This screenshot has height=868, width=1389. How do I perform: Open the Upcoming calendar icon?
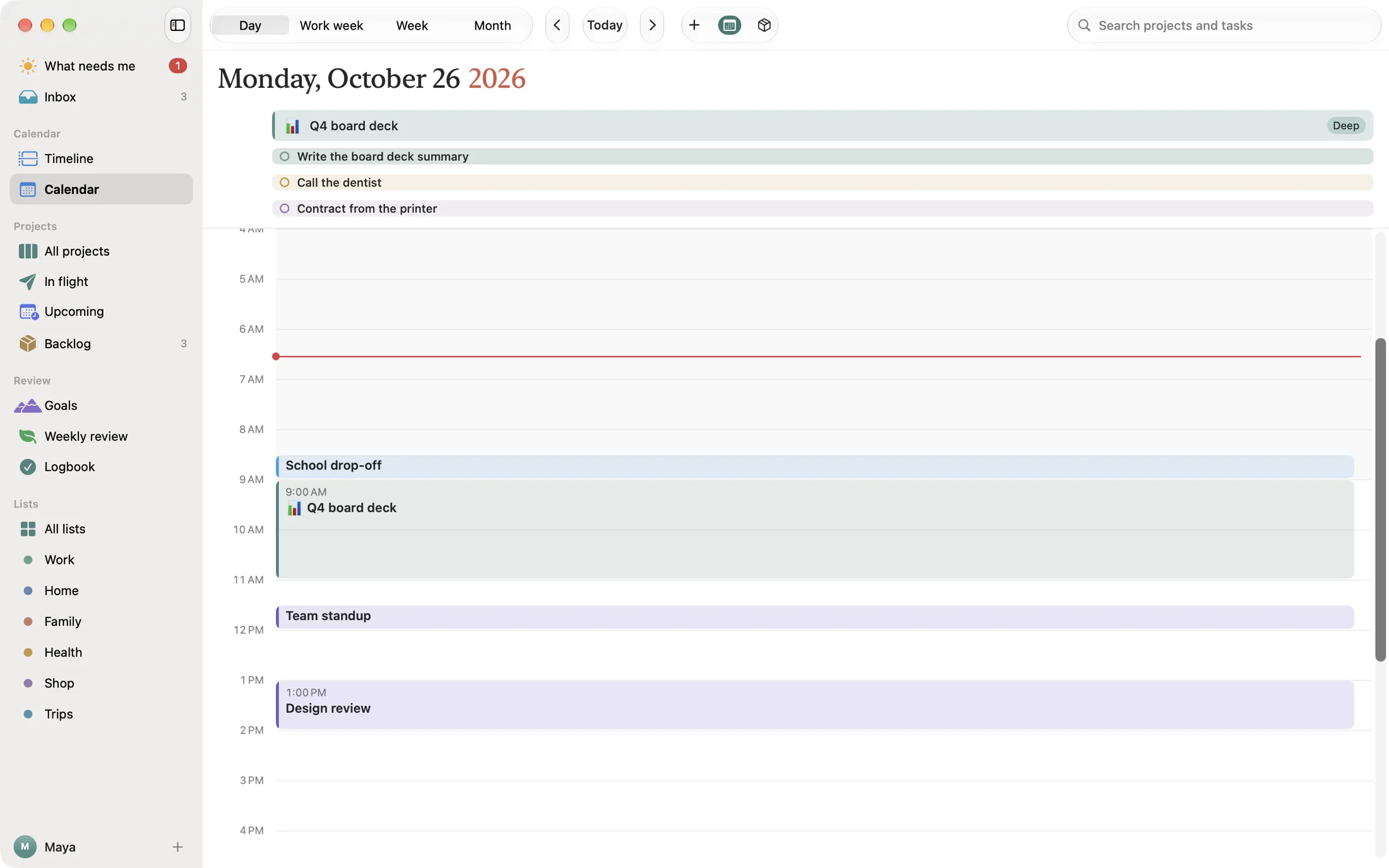click(28, 312)
